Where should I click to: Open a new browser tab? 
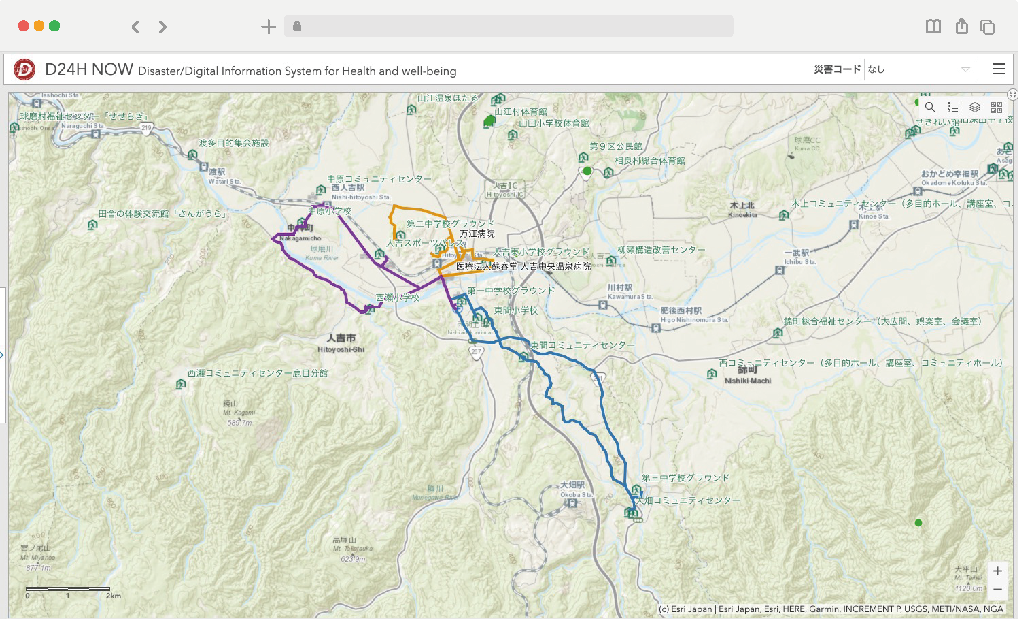coord(268,27)
